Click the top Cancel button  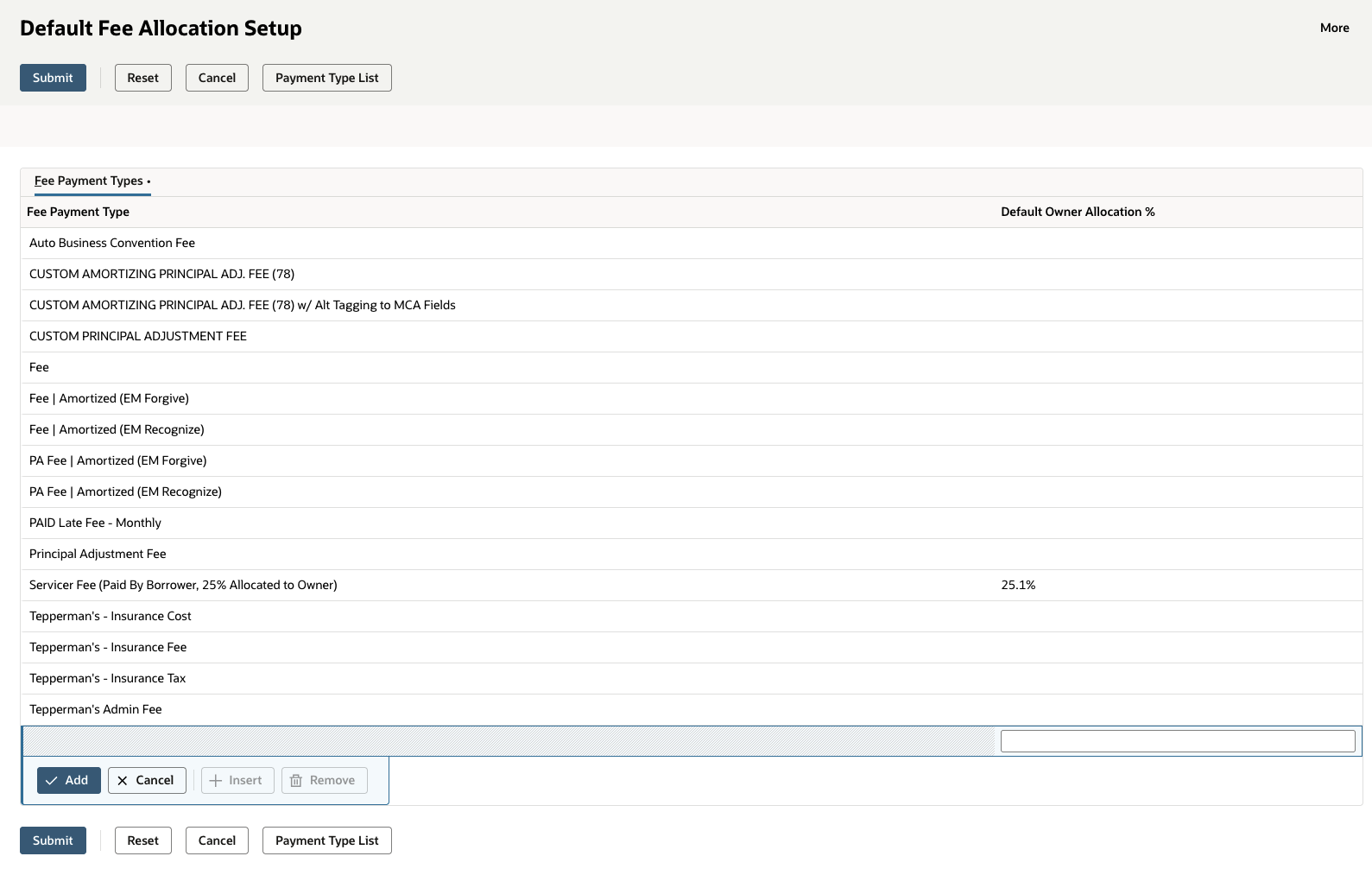[x=217, y=78]
